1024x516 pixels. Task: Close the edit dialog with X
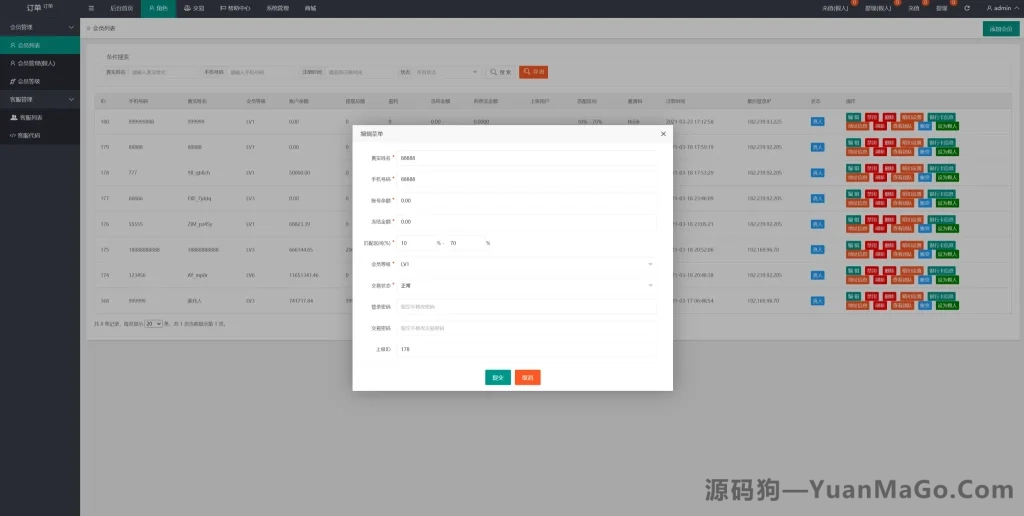[x=663, y=134]
